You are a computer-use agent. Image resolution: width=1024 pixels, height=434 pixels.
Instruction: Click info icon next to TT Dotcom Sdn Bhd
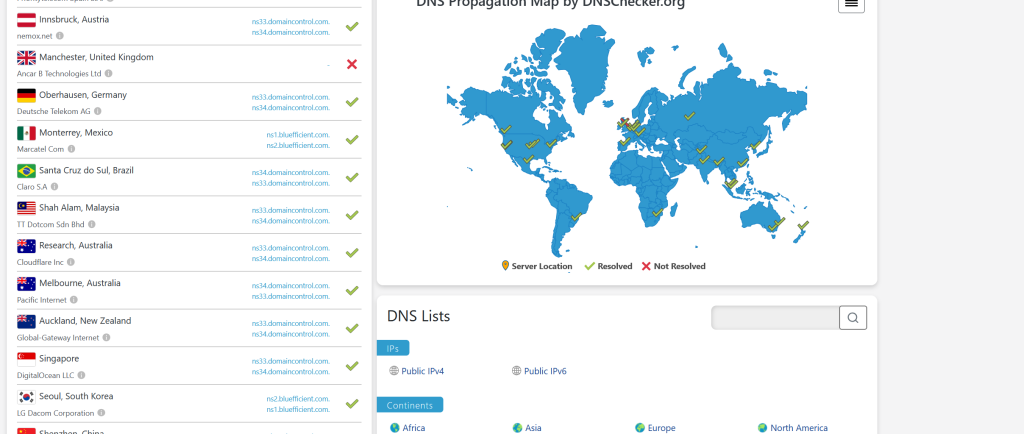coord(91,225)
